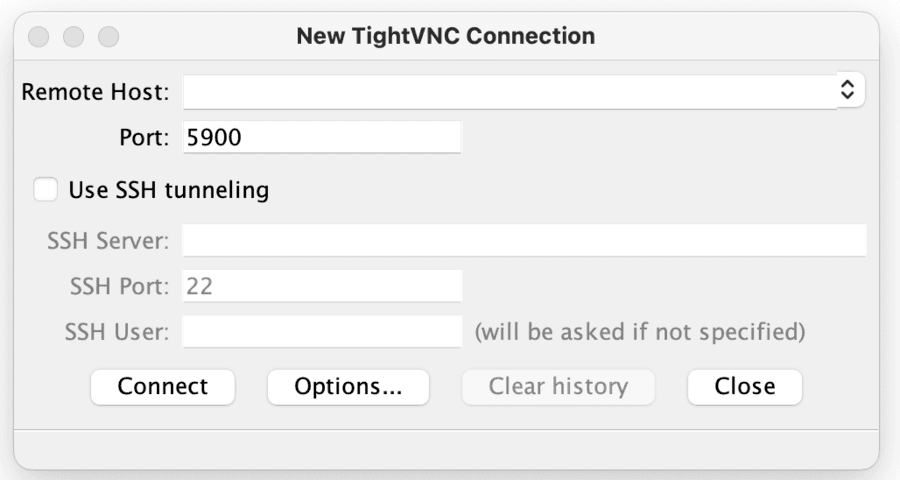Click the Port label text
This screenshot has width=900, height=480.
pos(146,138)
